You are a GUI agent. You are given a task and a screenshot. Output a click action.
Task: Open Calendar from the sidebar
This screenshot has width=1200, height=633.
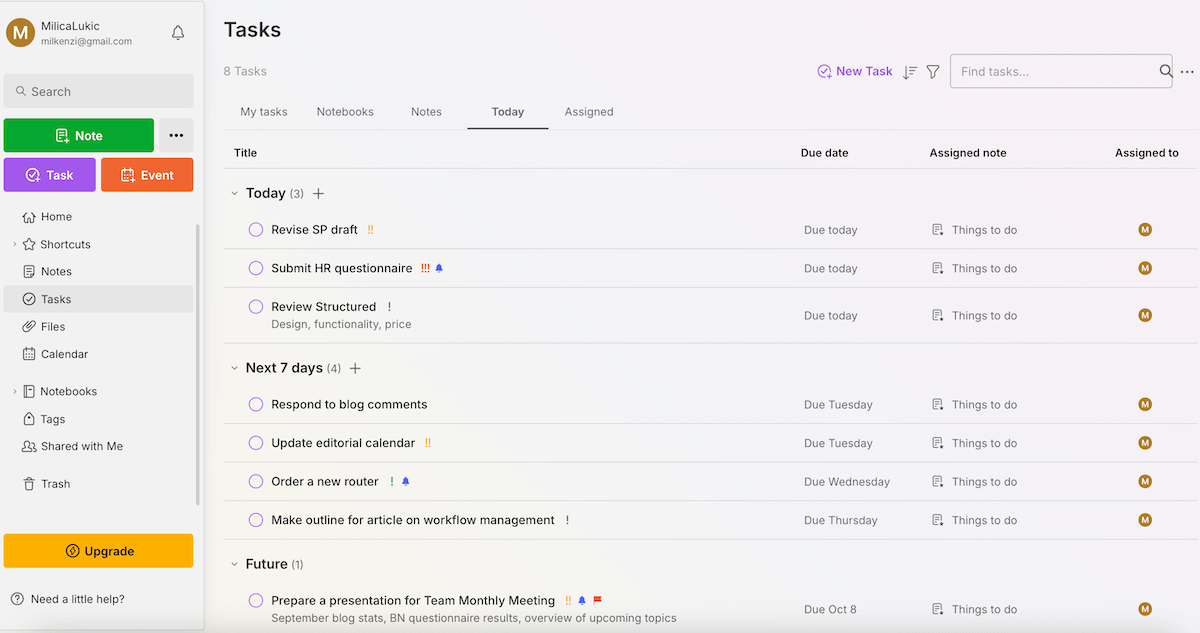pos(64,353)
